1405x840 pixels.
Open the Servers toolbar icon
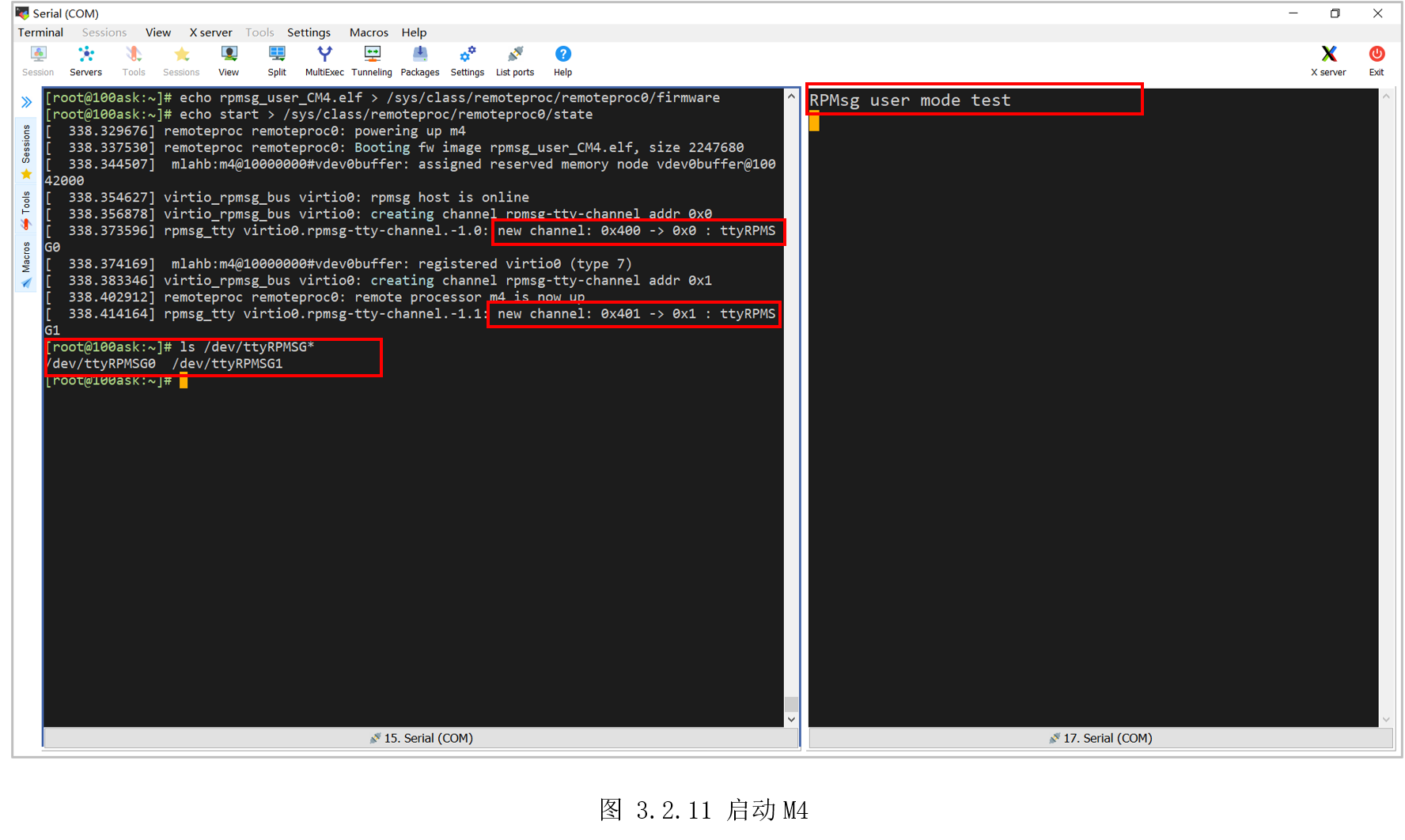85,59
